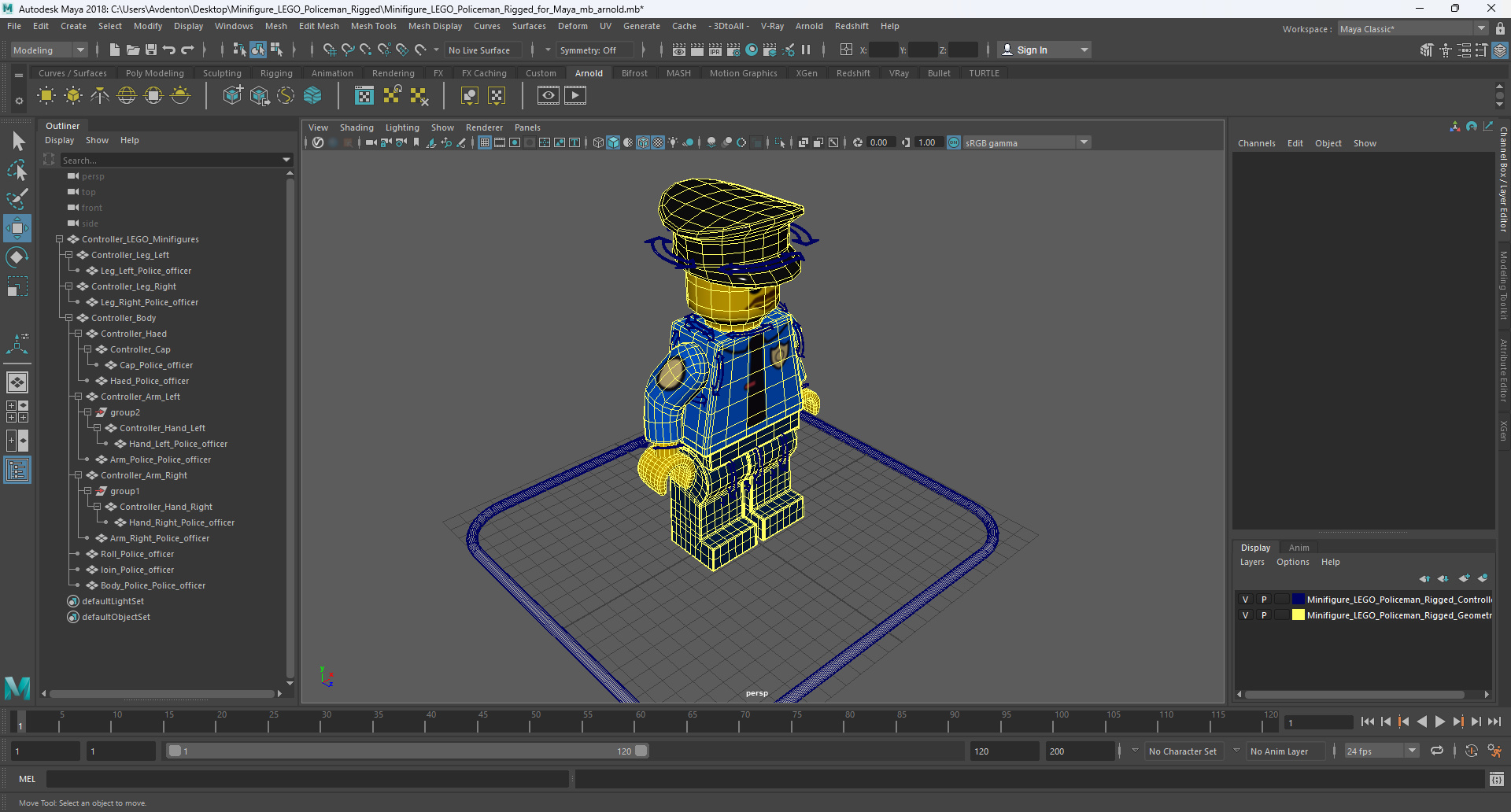This screenshot has height=812, width=1511.
Task: Create a new scene file
Action: point(115,50)
